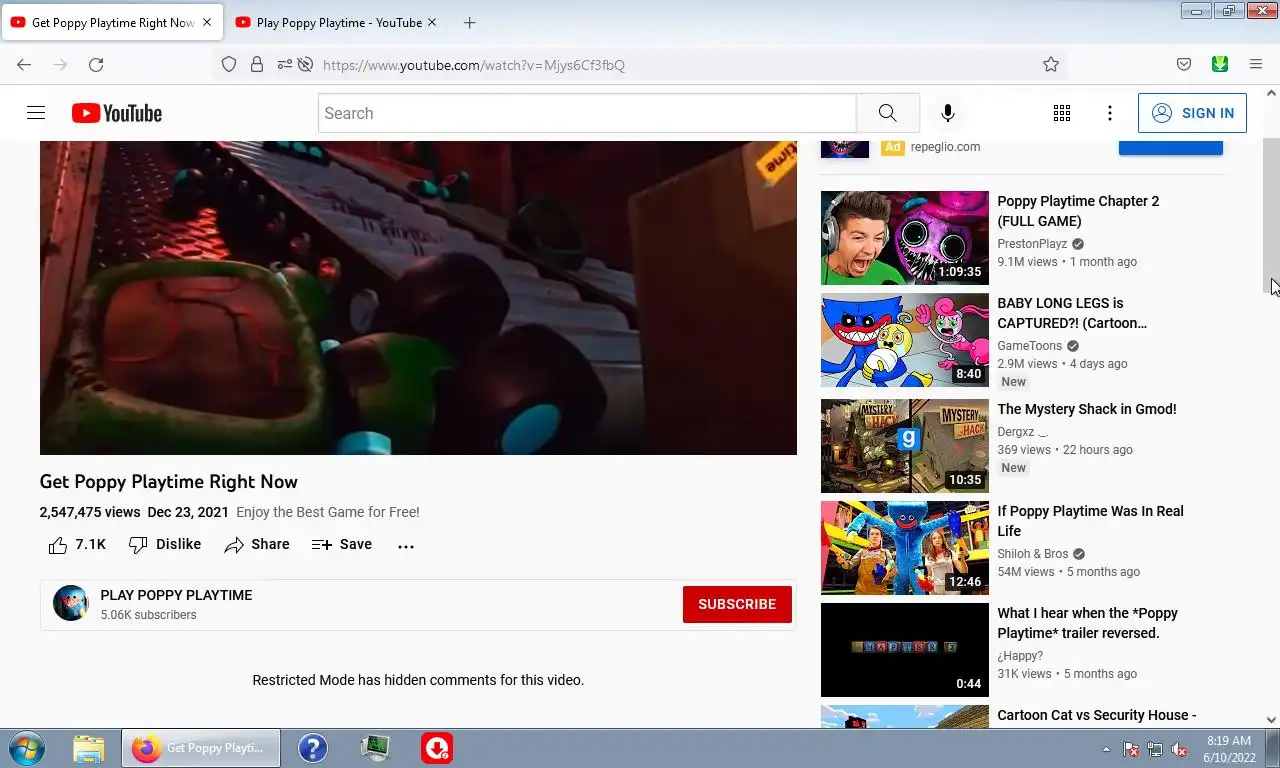
Task: Save video to a playlist
Action: tap(342, 544)
